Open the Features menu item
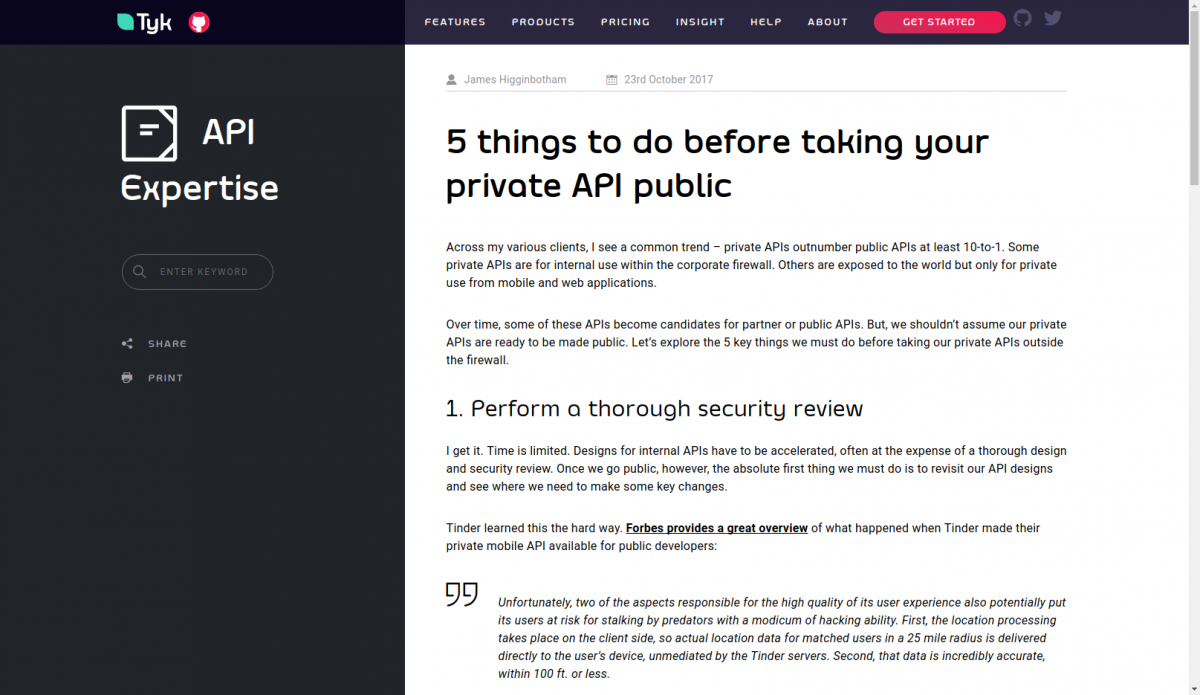The height and width of the screenshot is (695, 1200). 455,21
